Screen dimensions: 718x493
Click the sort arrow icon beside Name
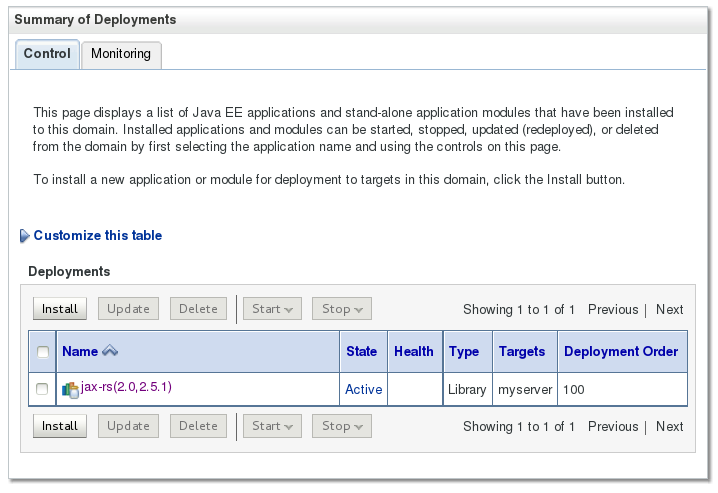point(110,351)
